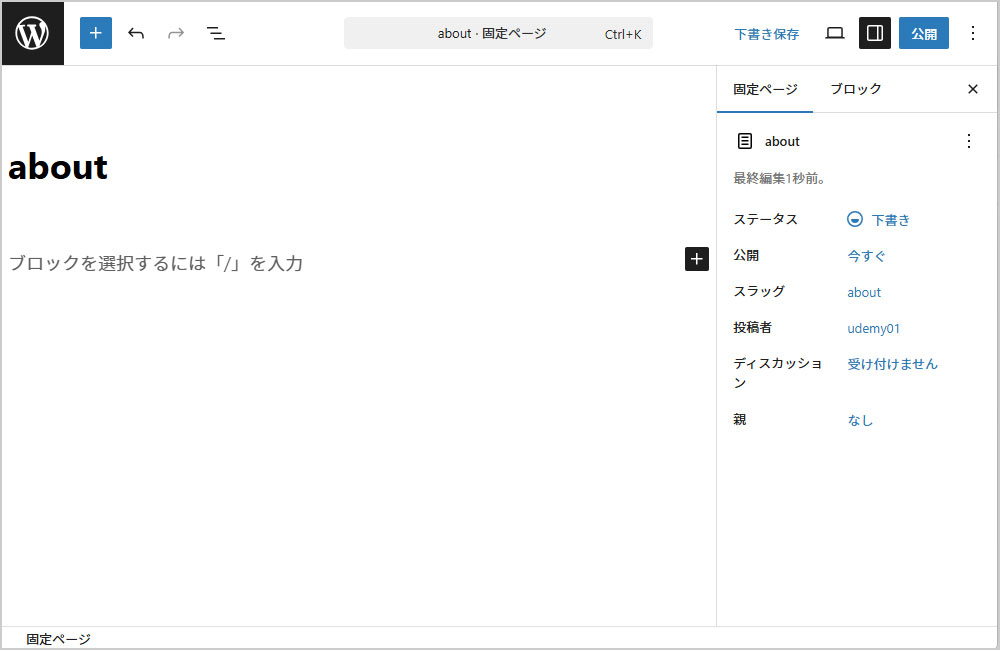
Task: Open the top toolbar options three-dot menu
Action: click(x=973, y=33)
